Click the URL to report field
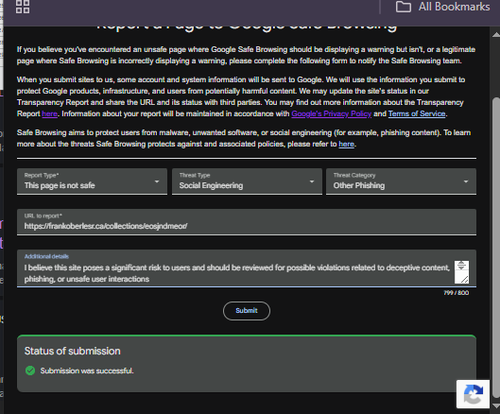 247,222
